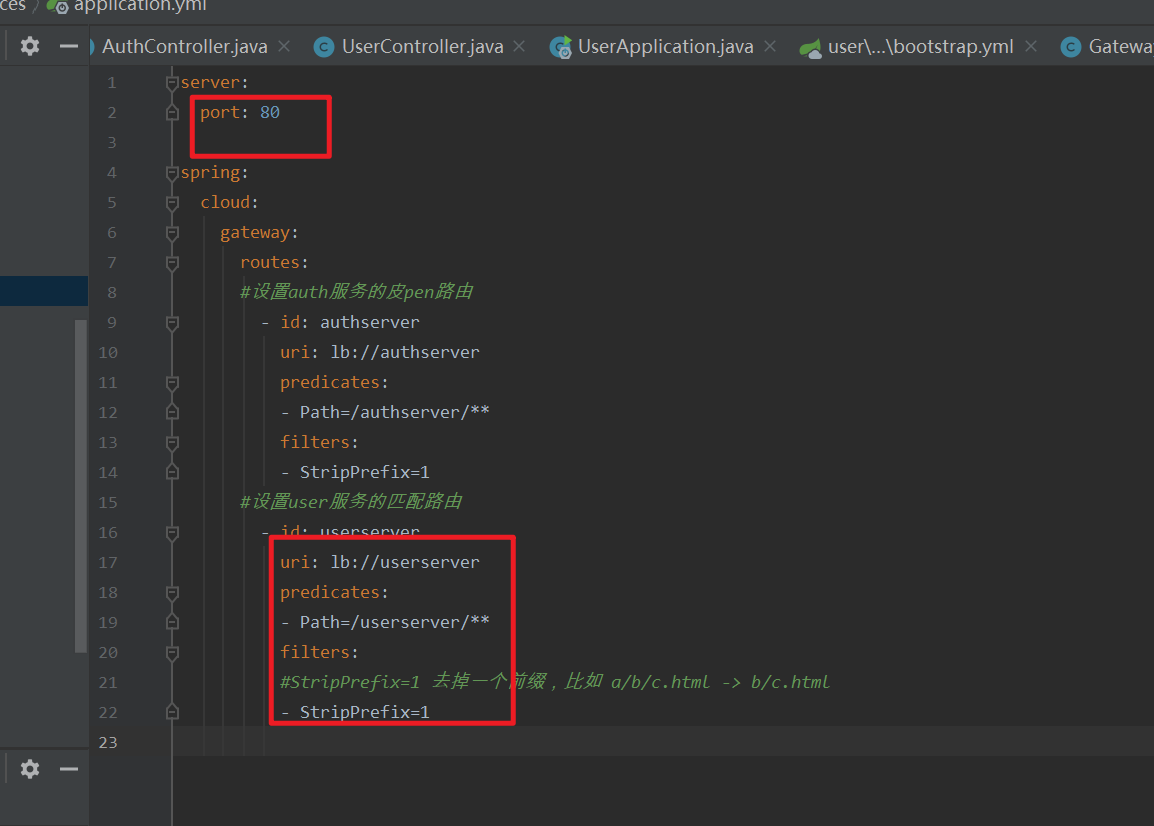Collapse the spring block at line 4
Viewport: 1154px width, 826px height.
coord(172,173)
